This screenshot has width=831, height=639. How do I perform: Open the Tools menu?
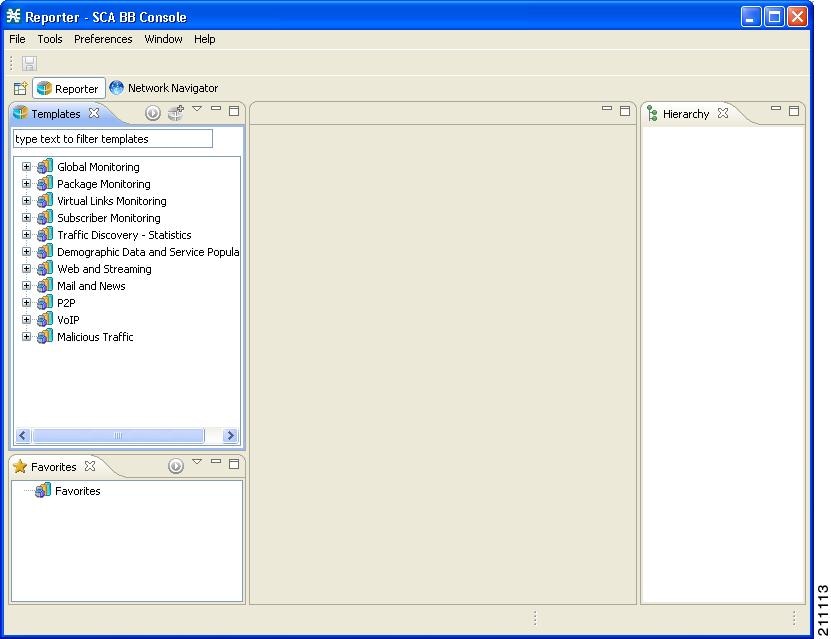tap(50, 39)
